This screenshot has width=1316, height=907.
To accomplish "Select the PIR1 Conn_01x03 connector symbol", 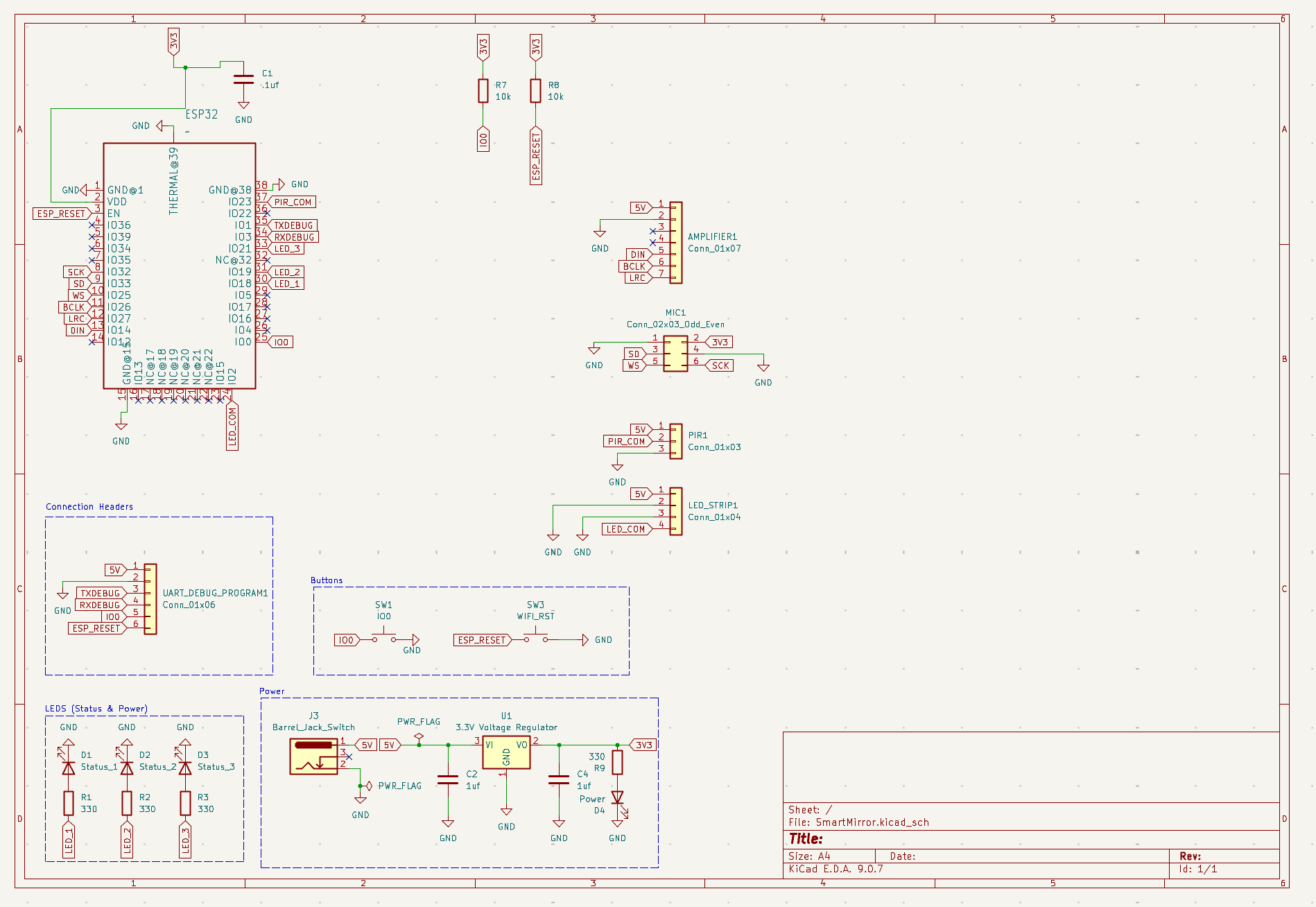I will coord(675,441).
